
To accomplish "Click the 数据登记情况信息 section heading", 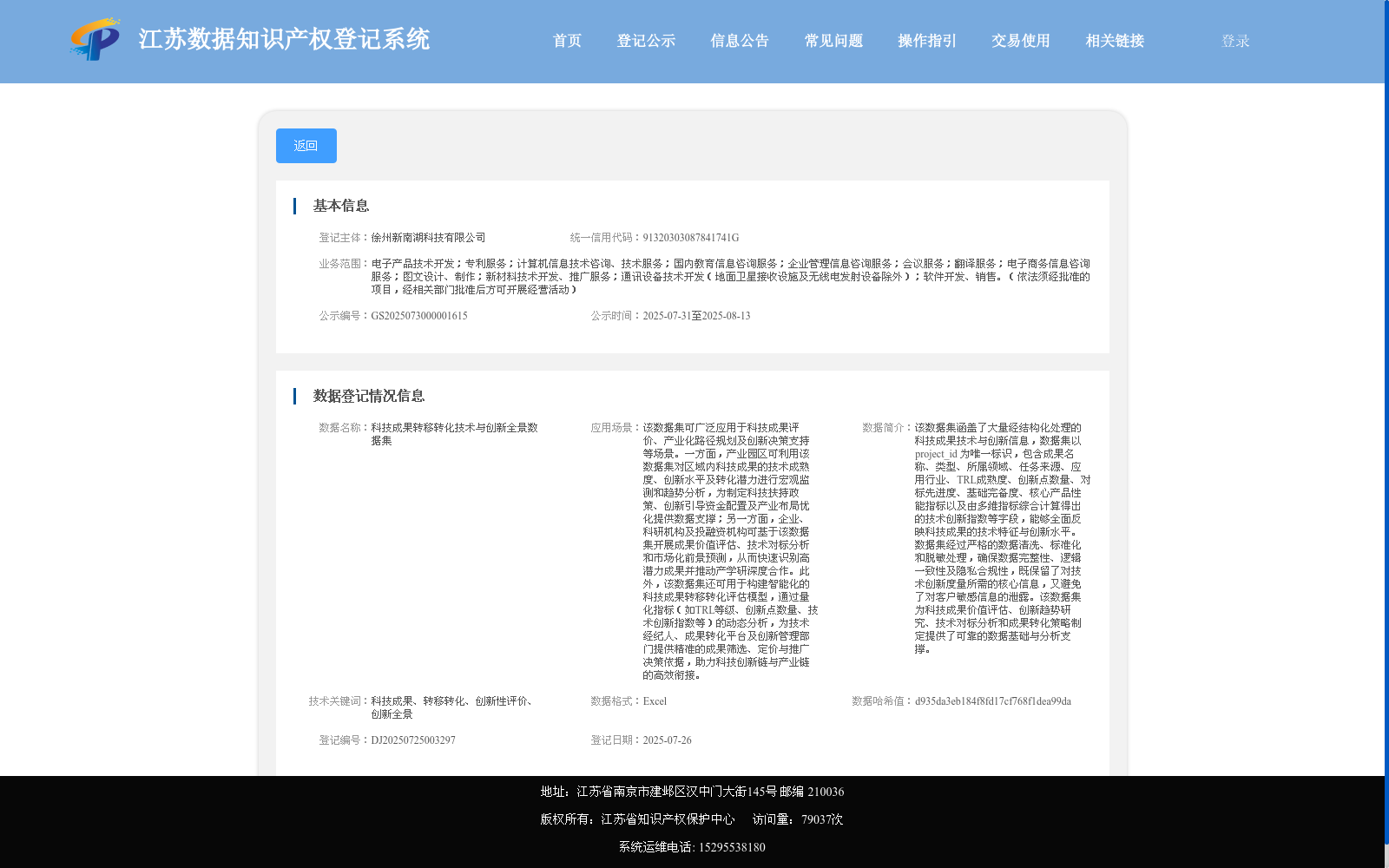I will pos(369,396).
